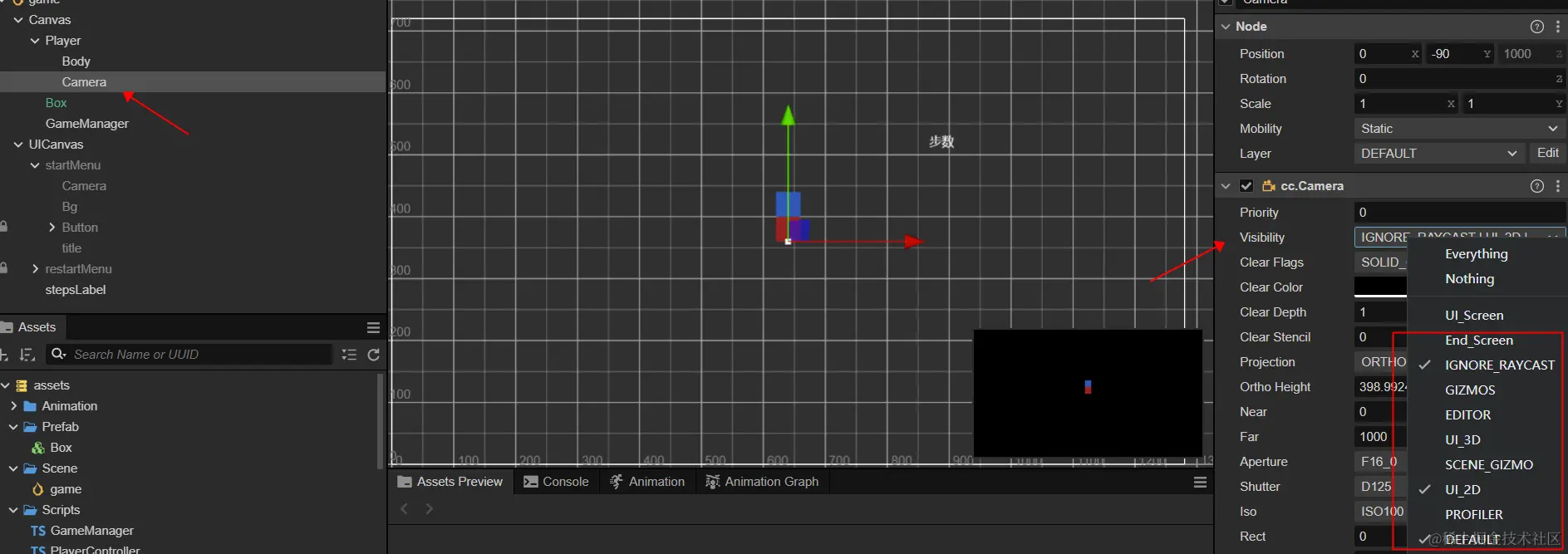Switch to the Console tab
The height and width of the screenshot is (554, 1568).
click(x=556, y=482)
